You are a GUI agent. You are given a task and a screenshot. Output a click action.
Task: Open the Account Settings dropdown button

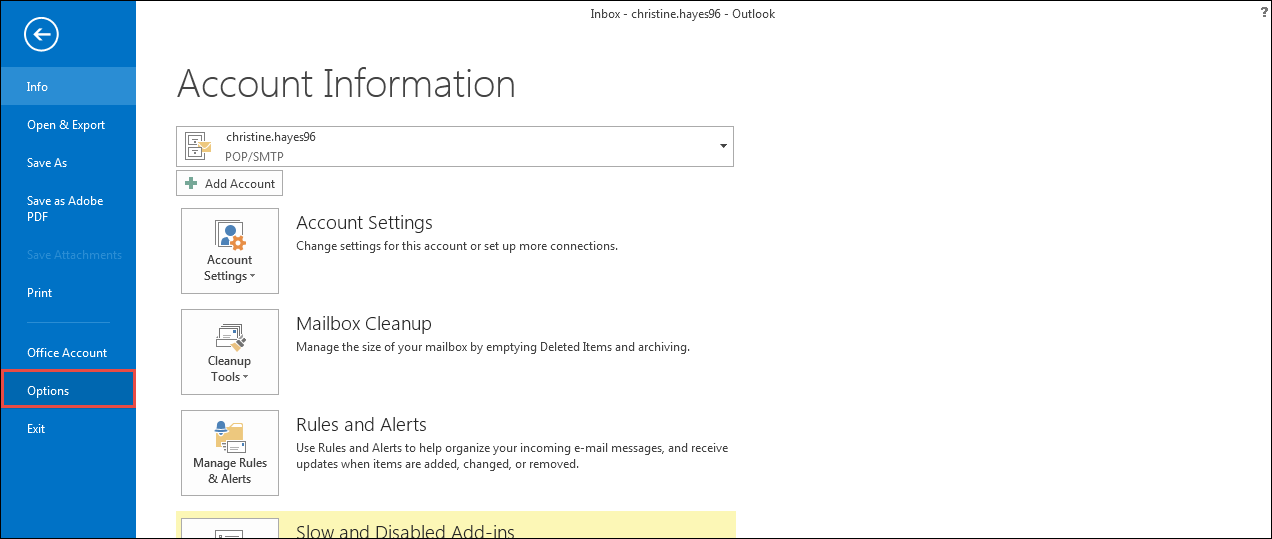coord(230,251)
